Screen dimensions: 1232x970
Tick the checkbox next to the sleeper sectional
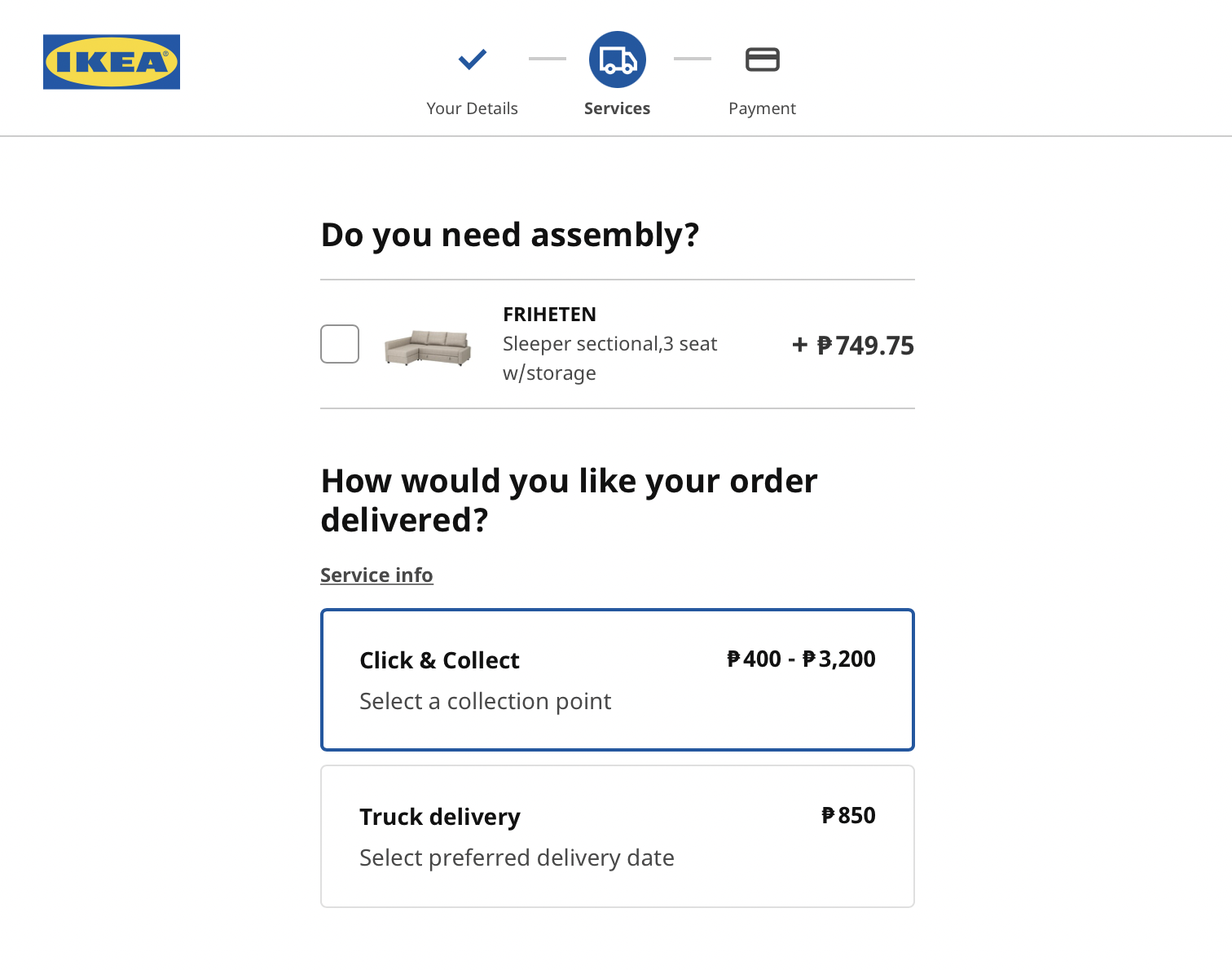click(340, 344)
